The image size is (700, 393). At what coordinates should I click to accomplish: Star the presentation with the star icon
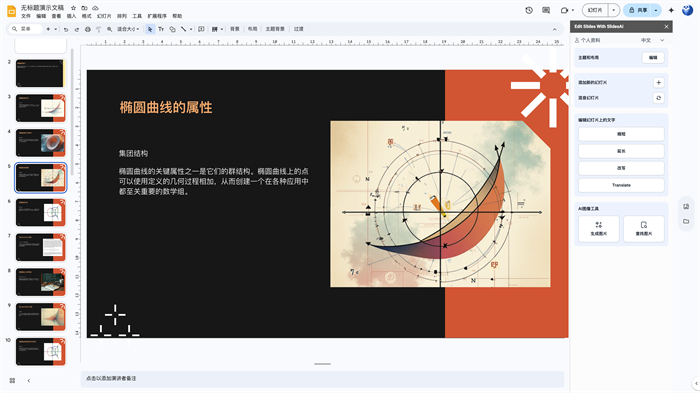74,8
